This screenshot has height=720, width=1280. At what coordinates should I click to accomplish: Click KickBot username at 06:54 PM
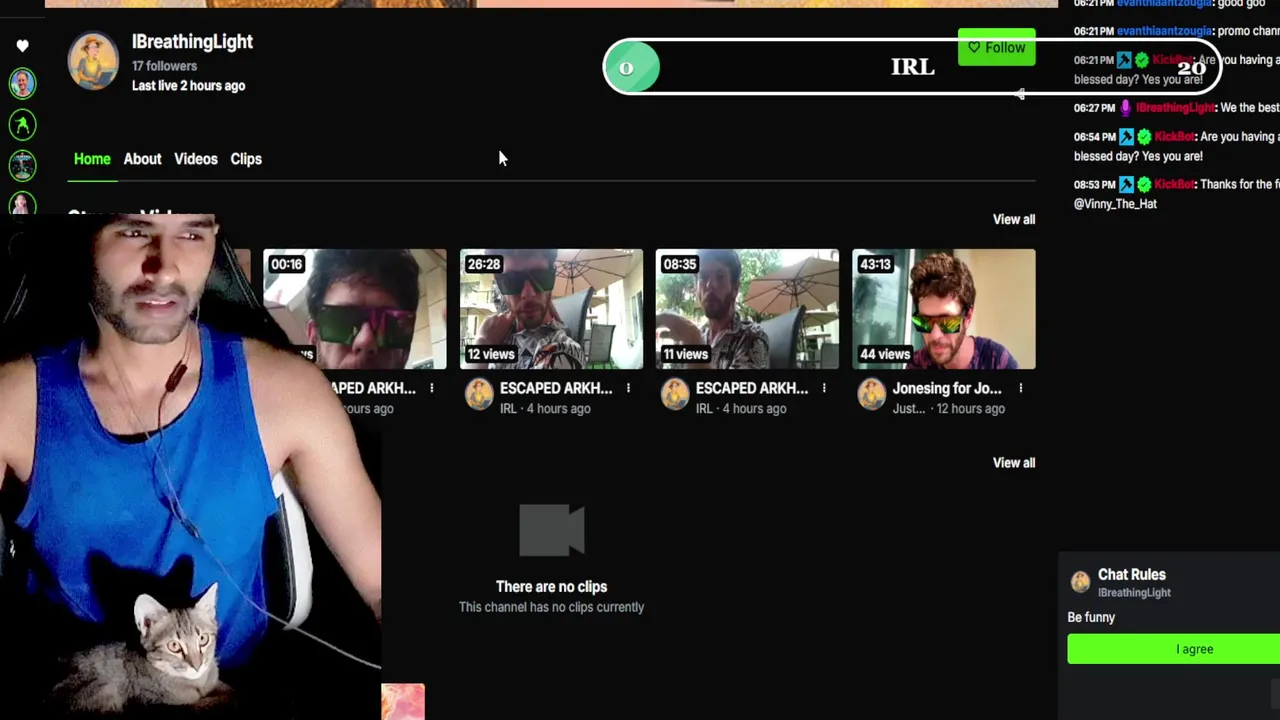click(1174, 136)
